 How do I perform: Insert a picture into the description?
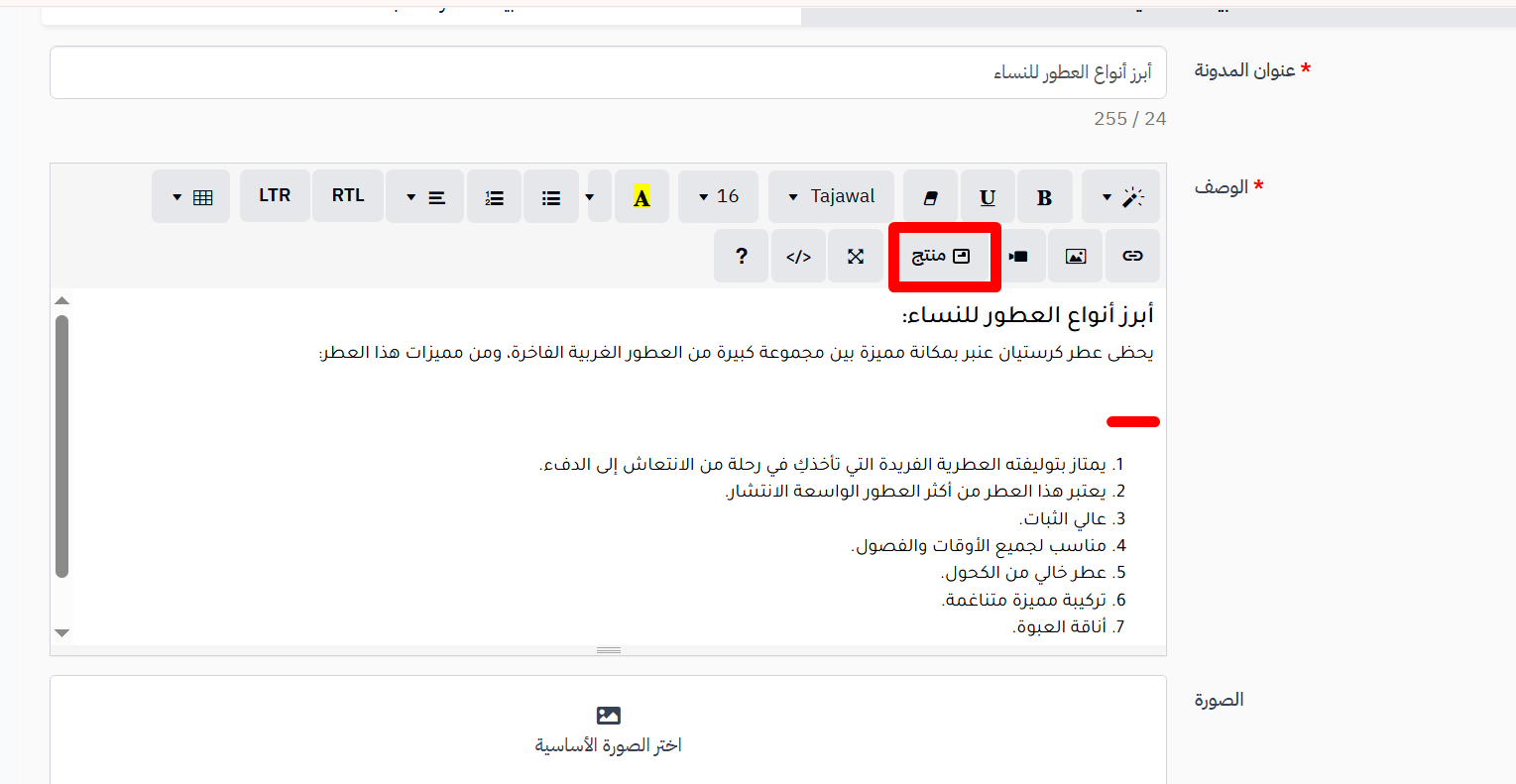[x=1076, y=256]
